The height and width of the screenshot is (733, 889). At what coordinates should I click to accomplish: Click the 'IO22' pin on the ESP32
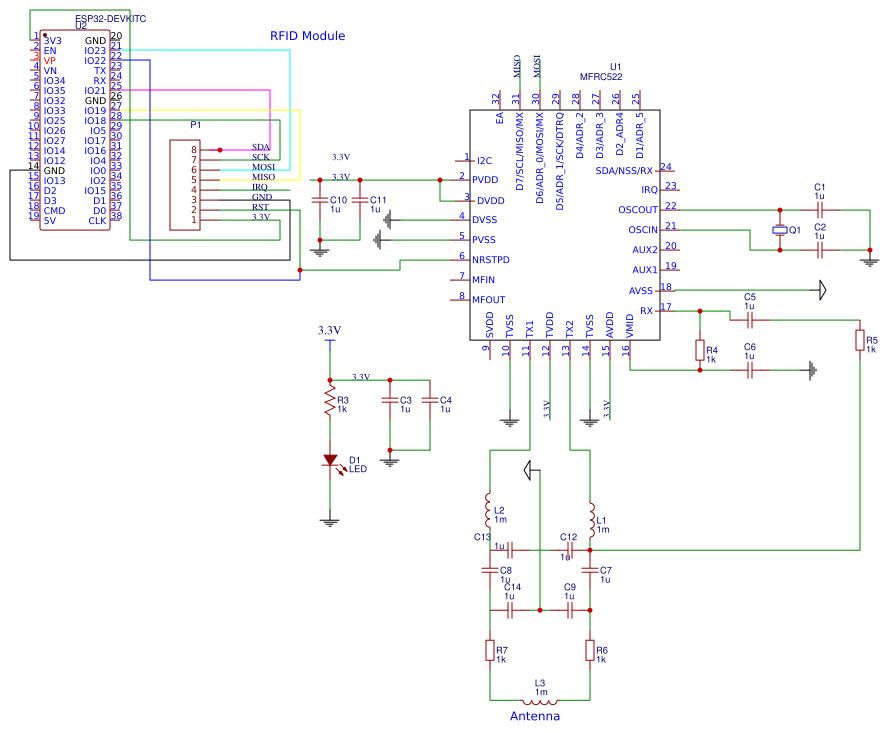[x=95, y=61]
